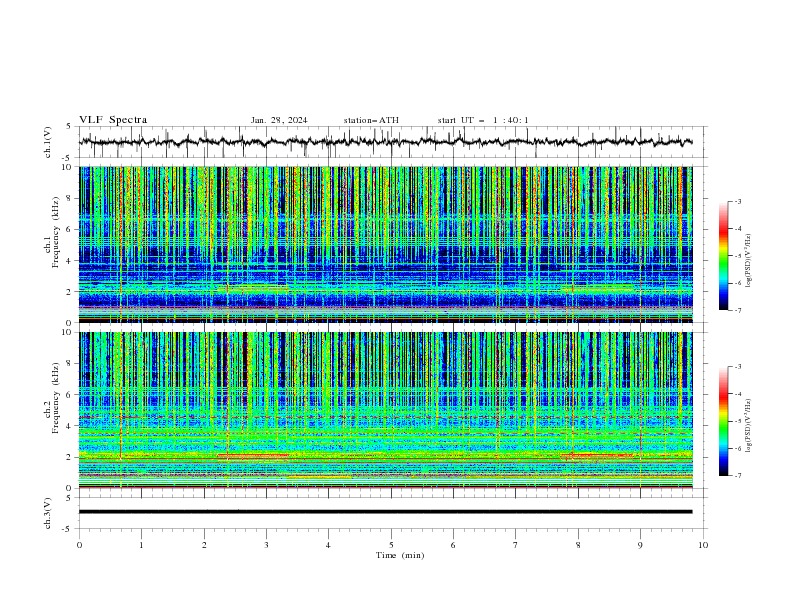Click the time axis tick label "1"
792x612 pixels.
pos(141,545)
